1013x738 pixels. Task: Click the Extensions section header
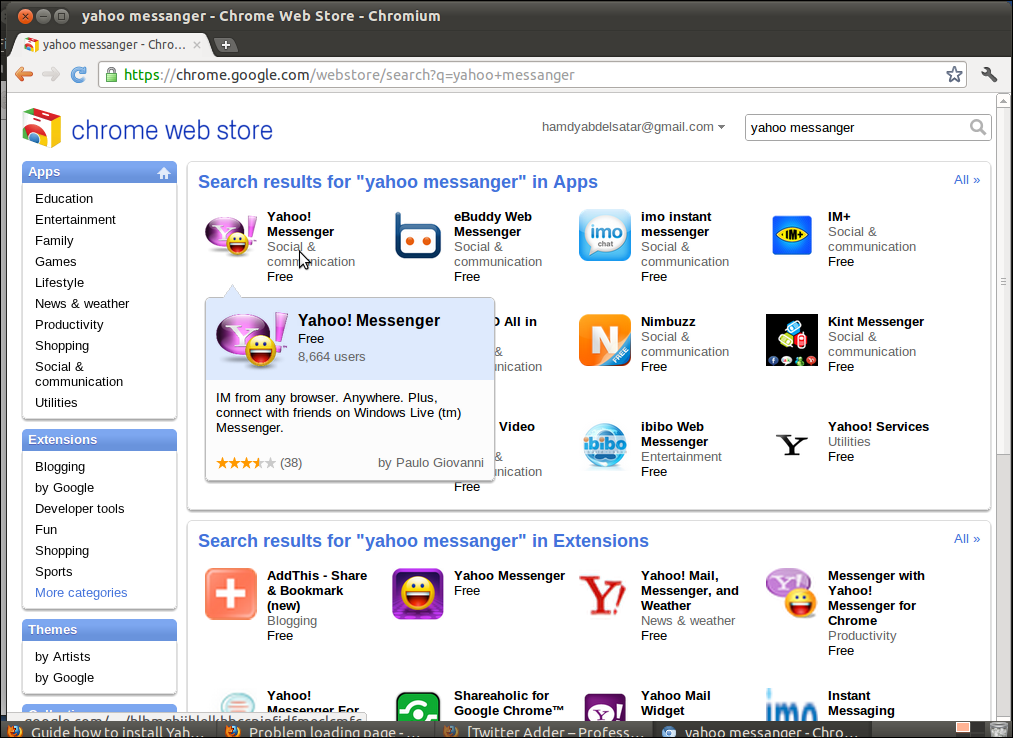coord(99,439)
